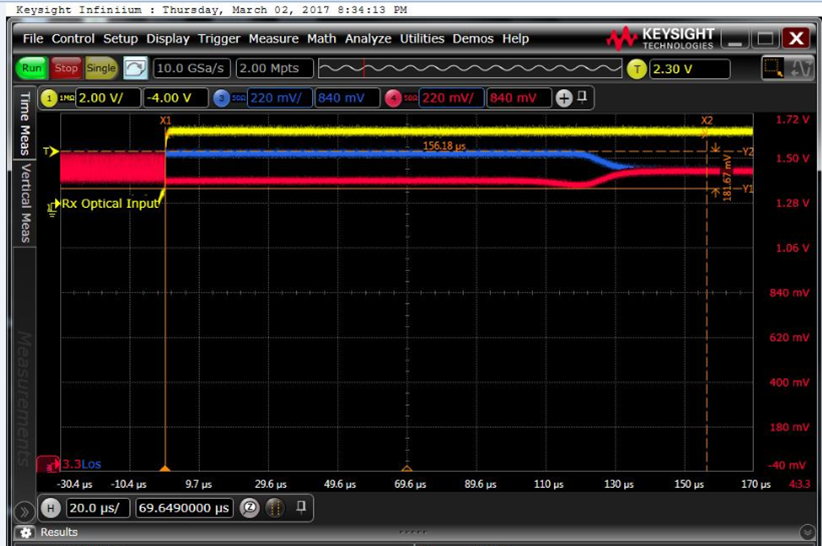This screenshot has height=546, width=822.
Task: Click channel 3 scale 220 mV/
Action: coord(279,98)
